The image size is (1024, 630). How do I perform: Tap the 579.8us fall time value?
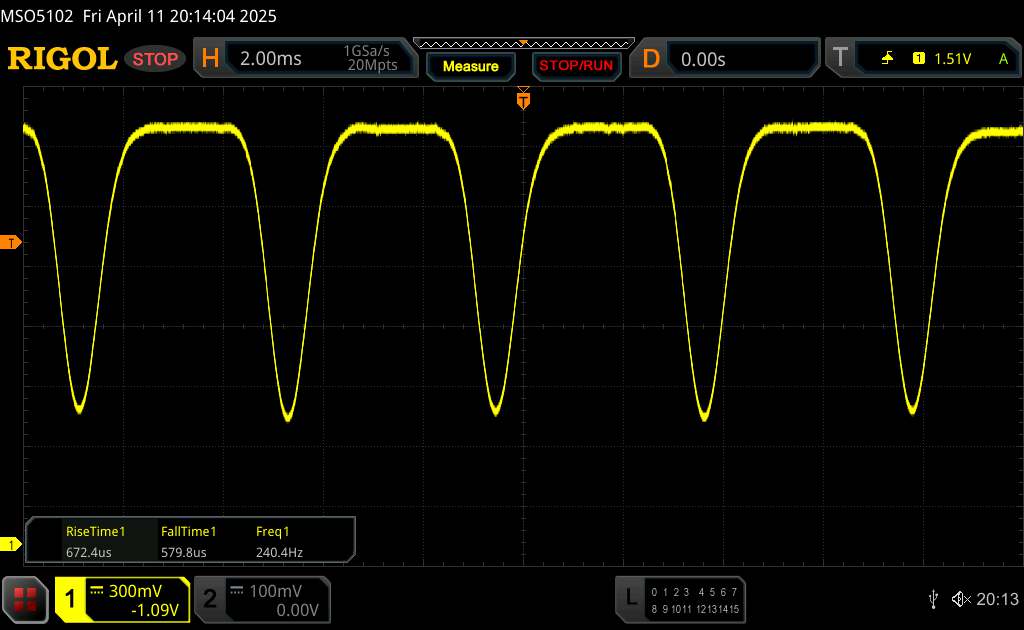pyautogui.click(x=184, y=552)
